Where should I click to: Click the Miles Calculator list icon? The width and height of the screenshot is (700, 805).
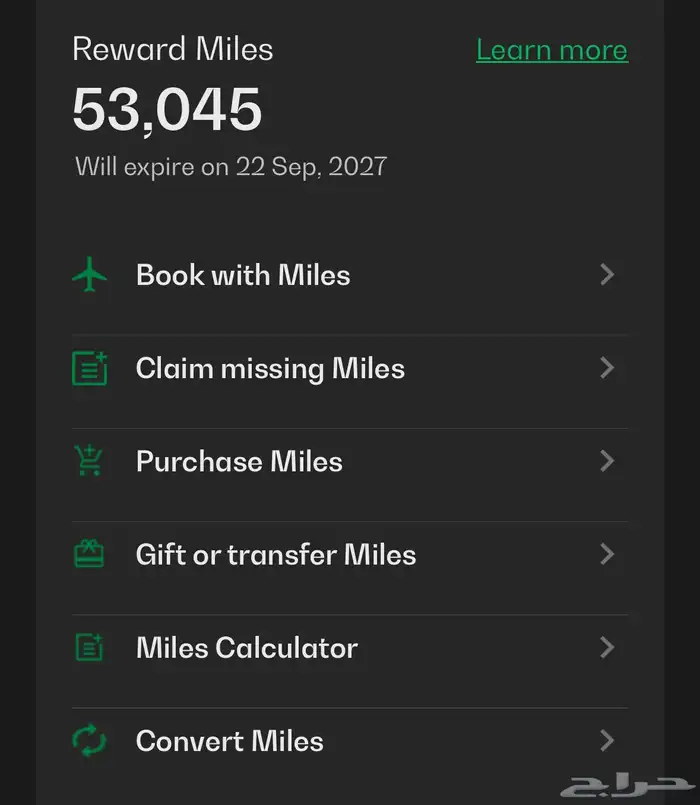click(90, 647)
